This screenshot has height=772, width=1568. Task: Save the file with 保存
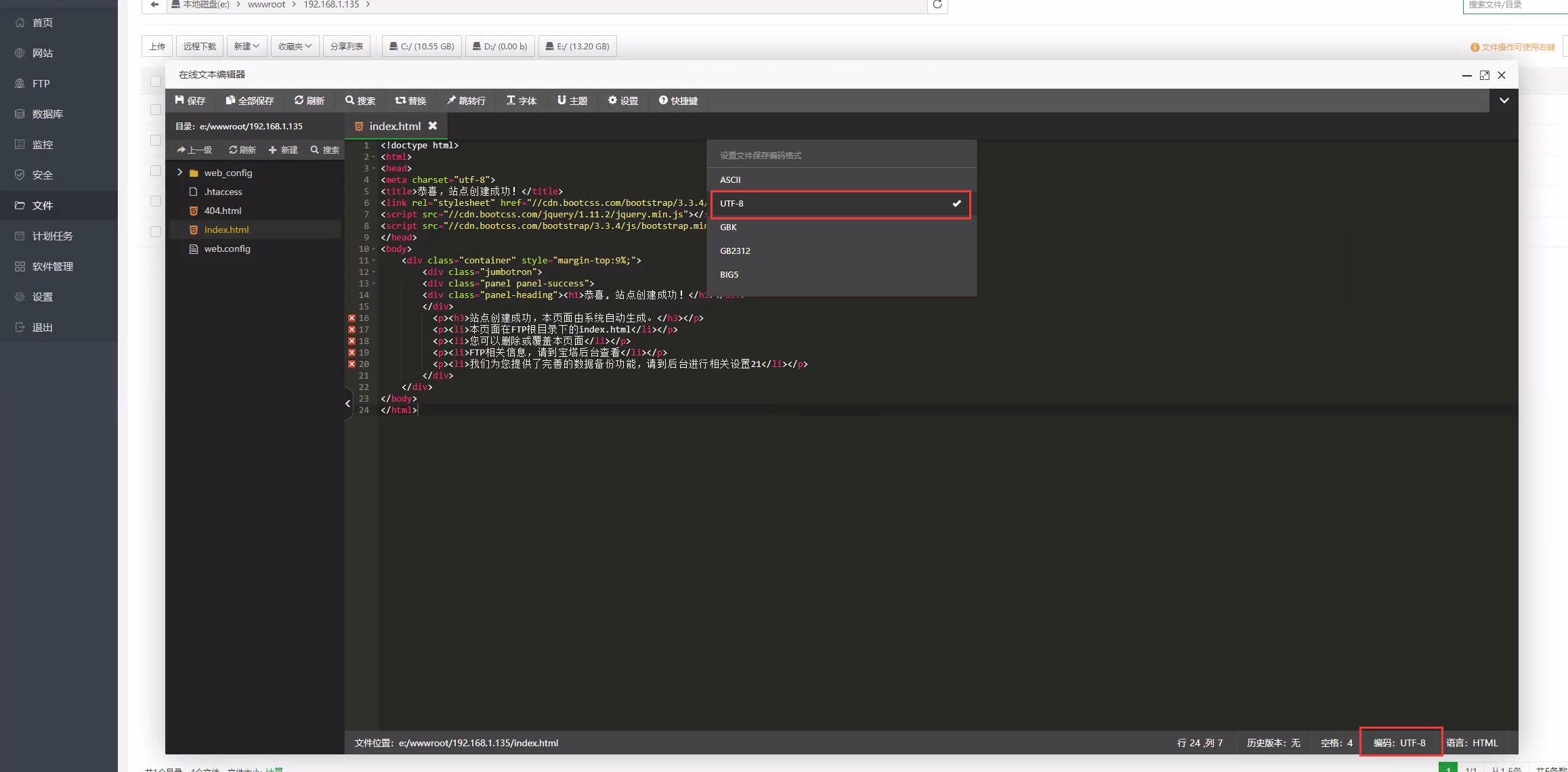tap(190, 100)
